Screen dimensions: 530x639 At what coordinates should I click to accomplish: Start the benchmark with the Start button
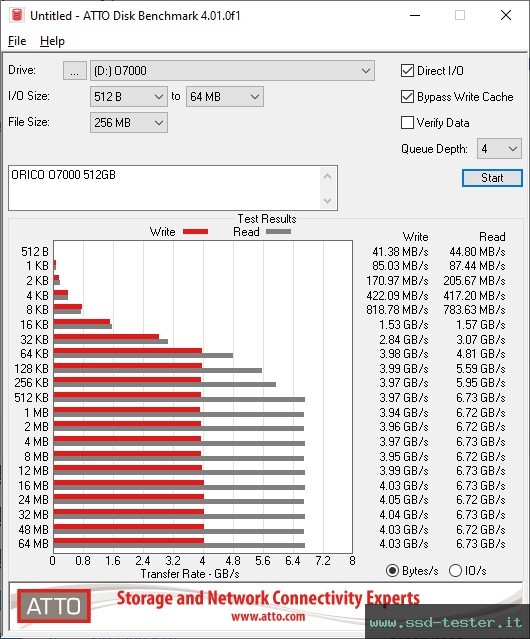coord(492,178)
